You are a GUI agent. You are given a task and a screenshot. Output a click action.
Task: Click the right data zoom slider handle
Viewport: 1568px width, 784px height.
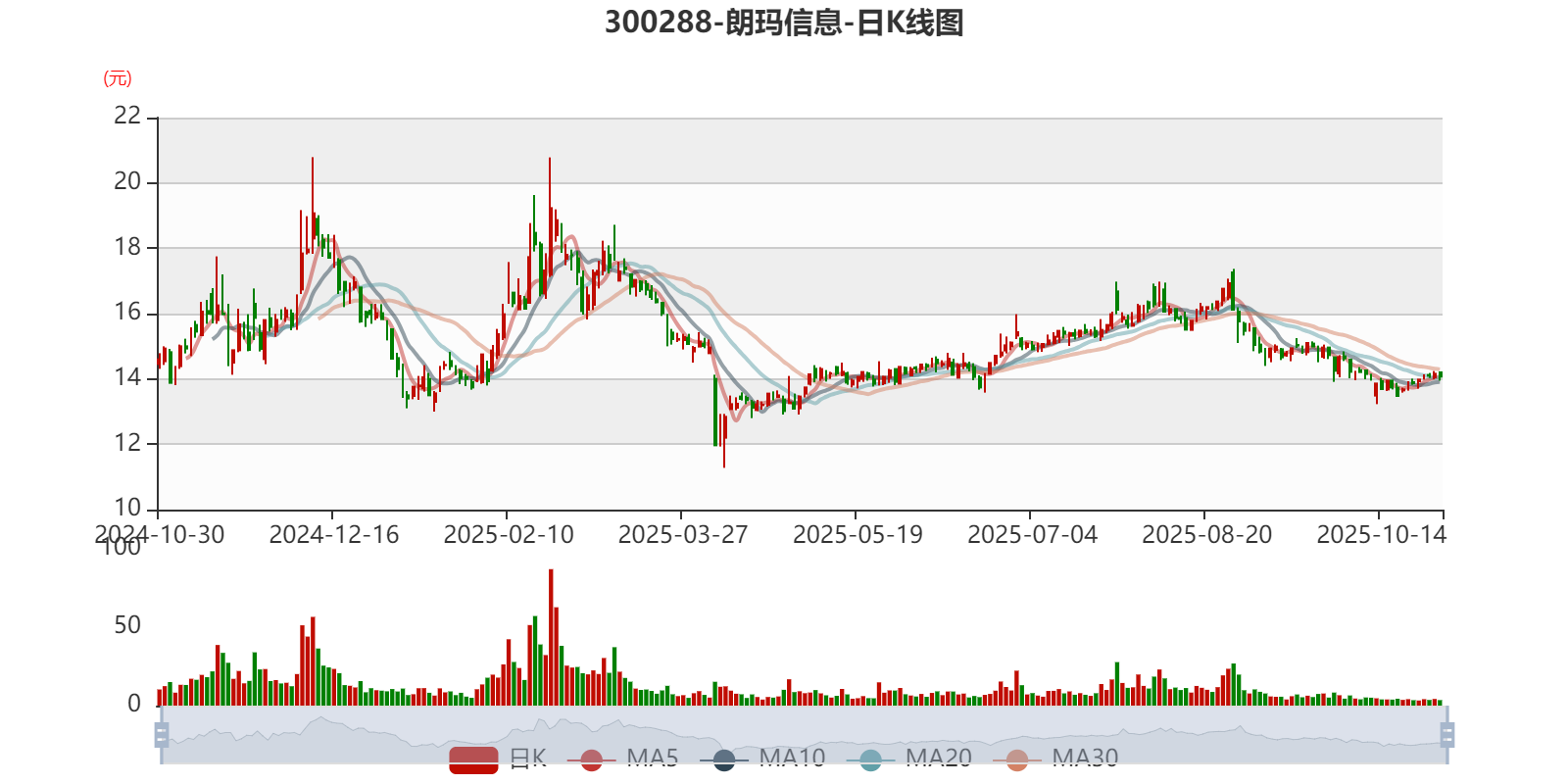1446,735
